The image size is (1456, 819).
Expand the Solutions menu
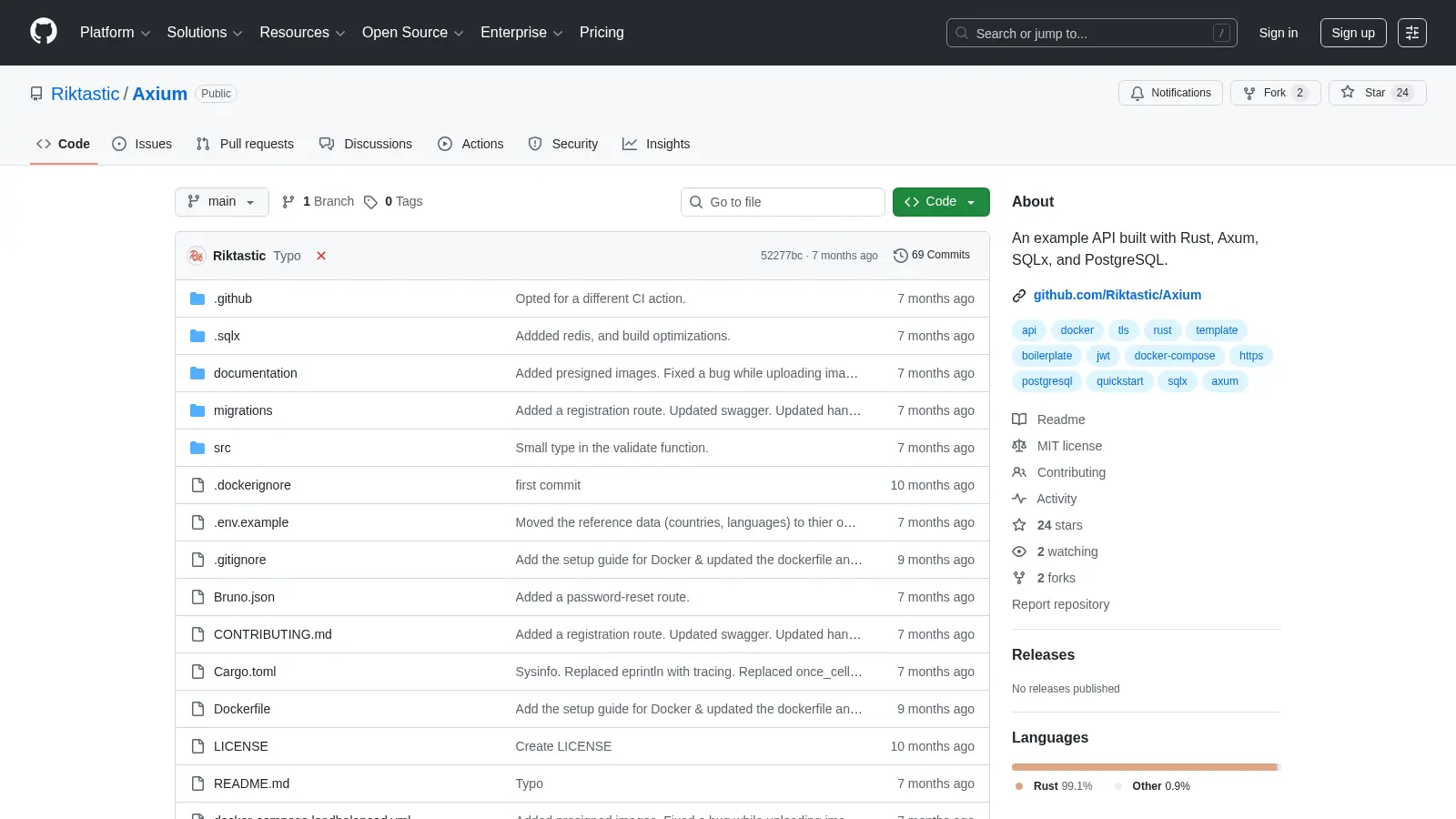point(205,33)
